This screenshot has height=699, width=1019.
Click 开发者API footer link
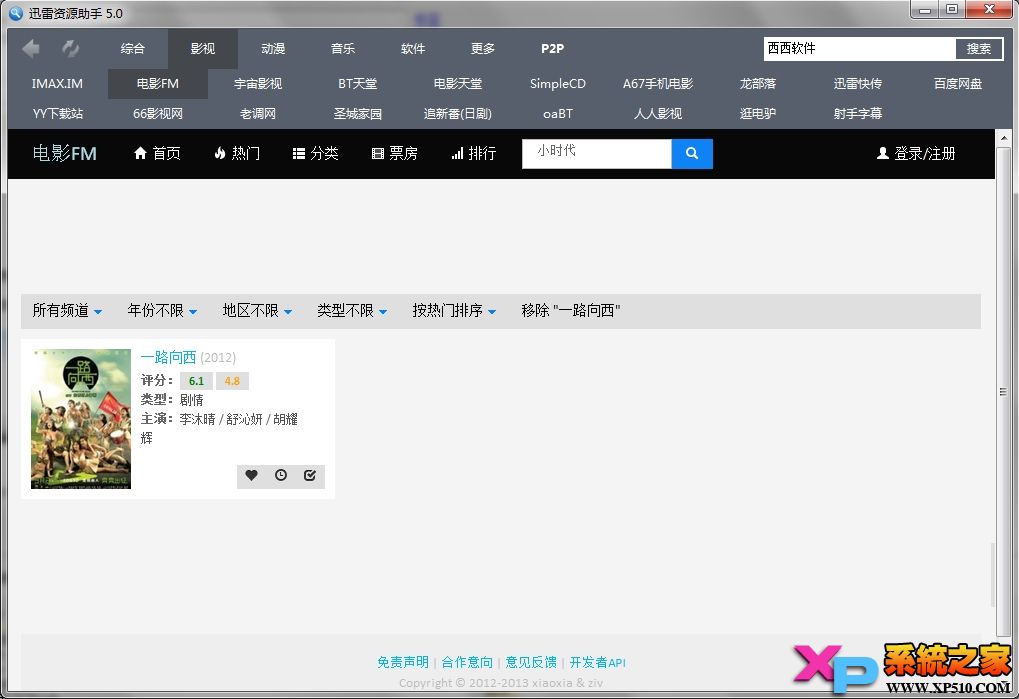(x=597, y=662)
